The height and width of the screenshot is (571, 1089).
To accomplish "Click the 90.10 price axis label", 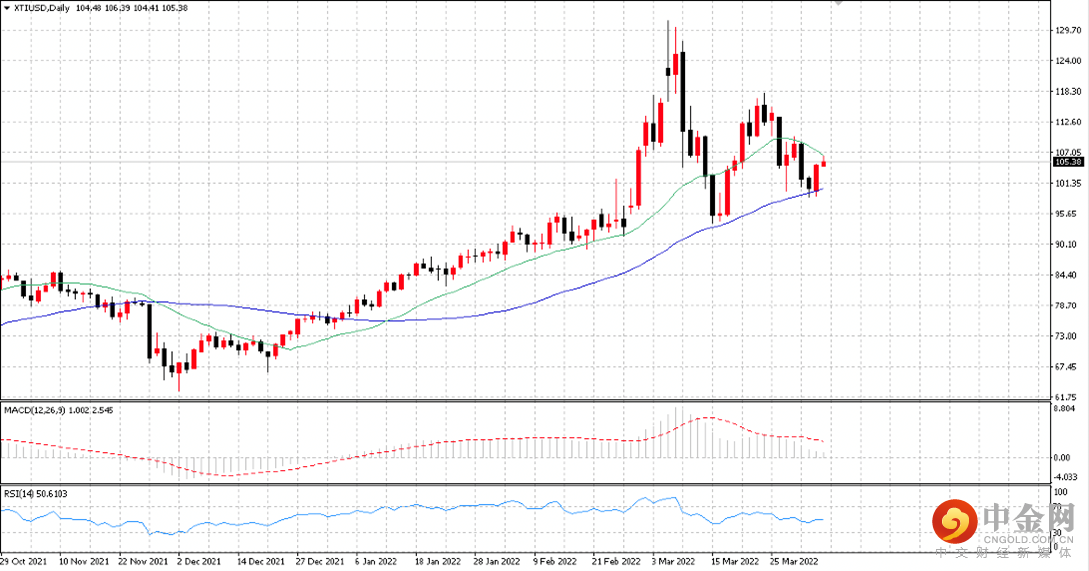I will click(x=1066, y=245).
